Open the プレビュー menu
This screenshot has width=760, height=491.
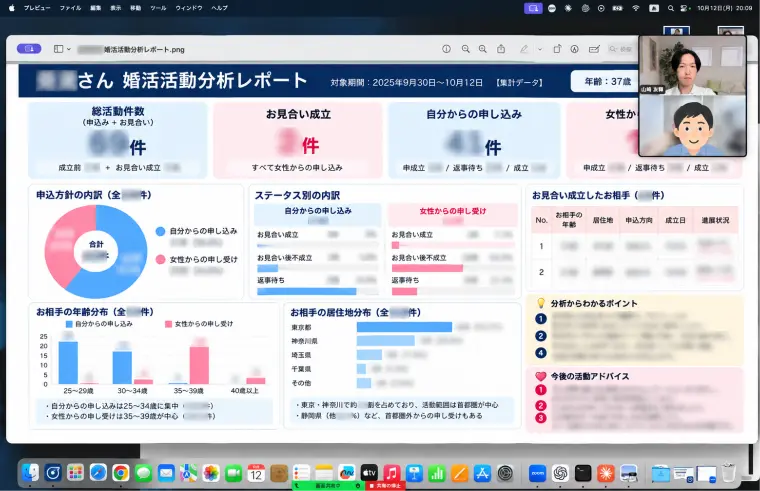37,8
